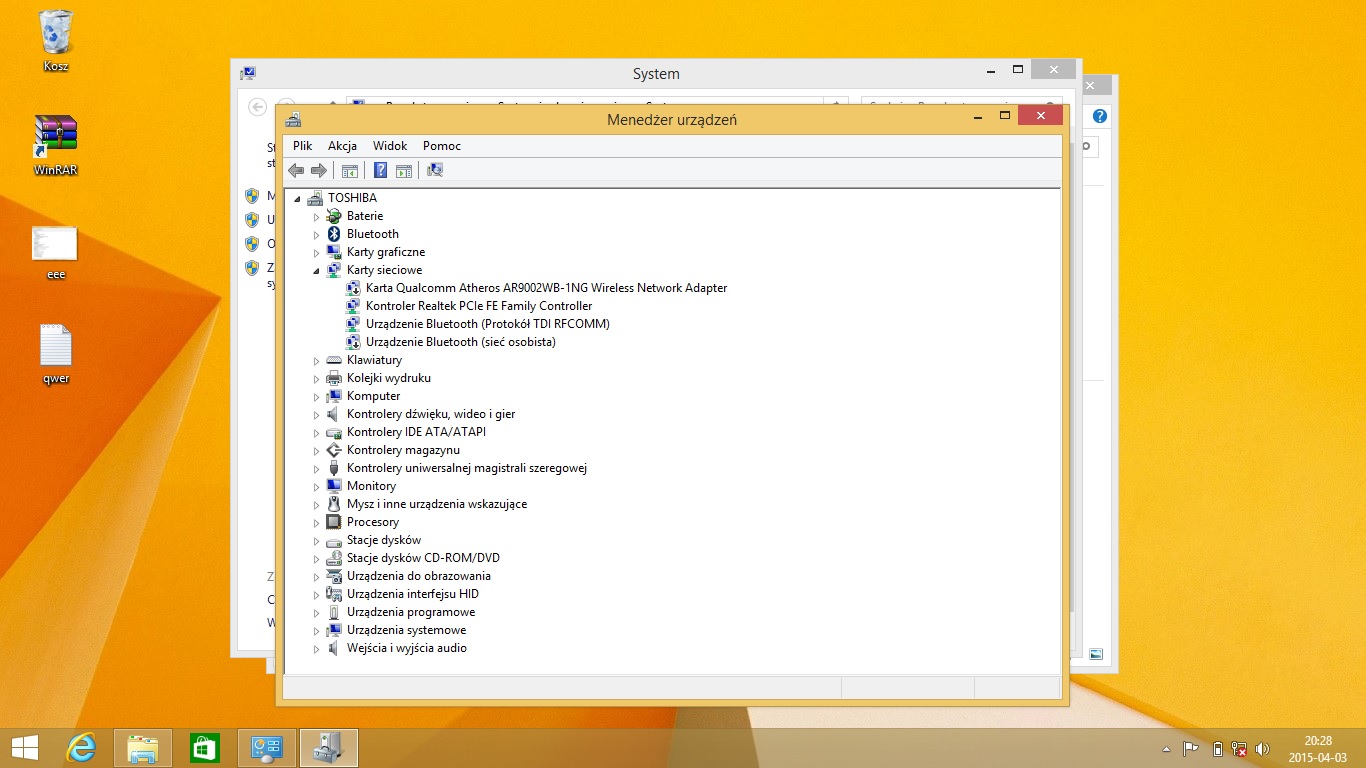Image resolution: width=1366 pixels, height=768 pixels.
Task: Launch Internet Explorer from the taskbar
Action: (82, 748)
